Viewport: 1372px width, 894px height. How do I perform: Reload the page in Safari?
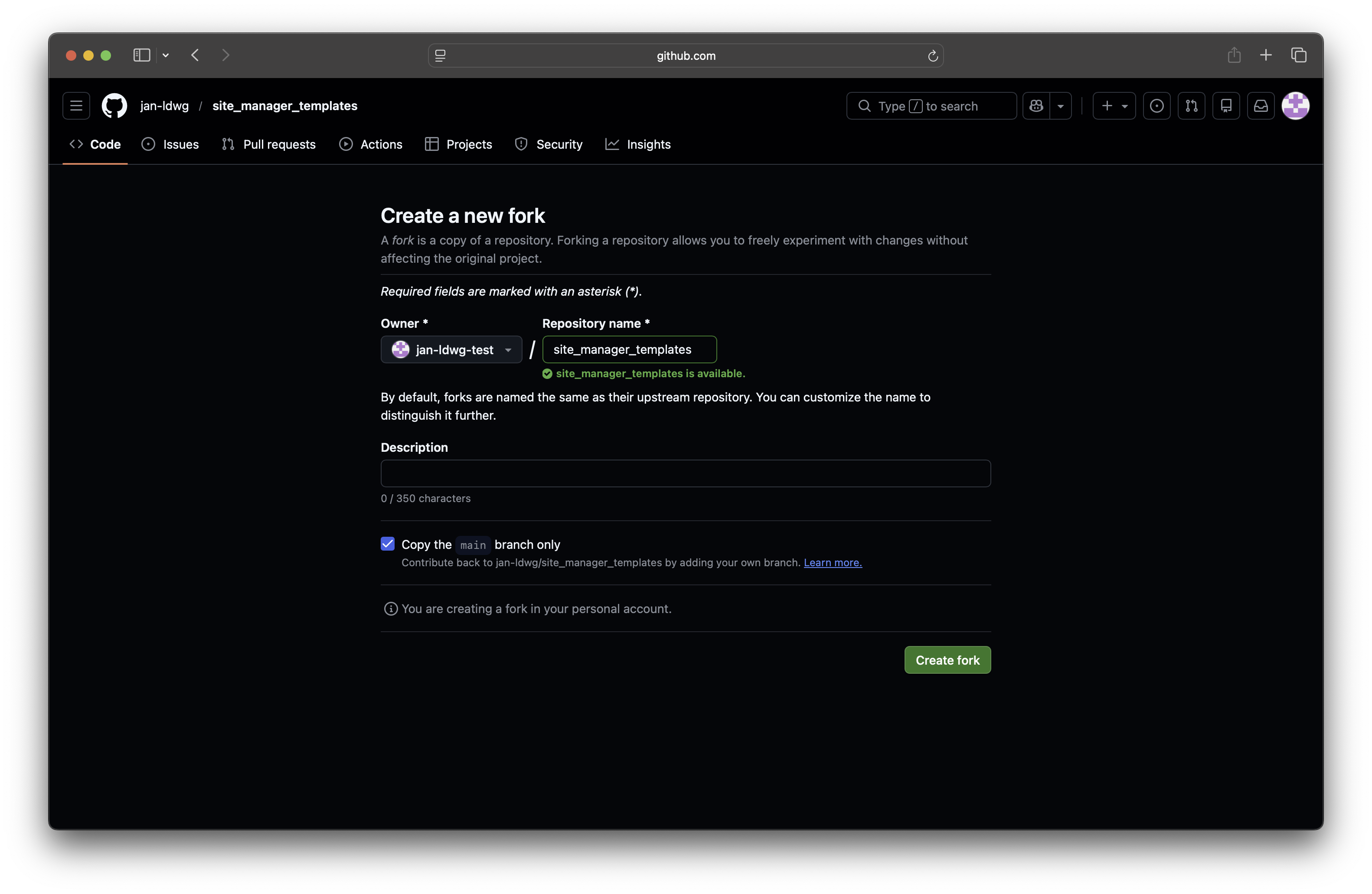[932, 56]
